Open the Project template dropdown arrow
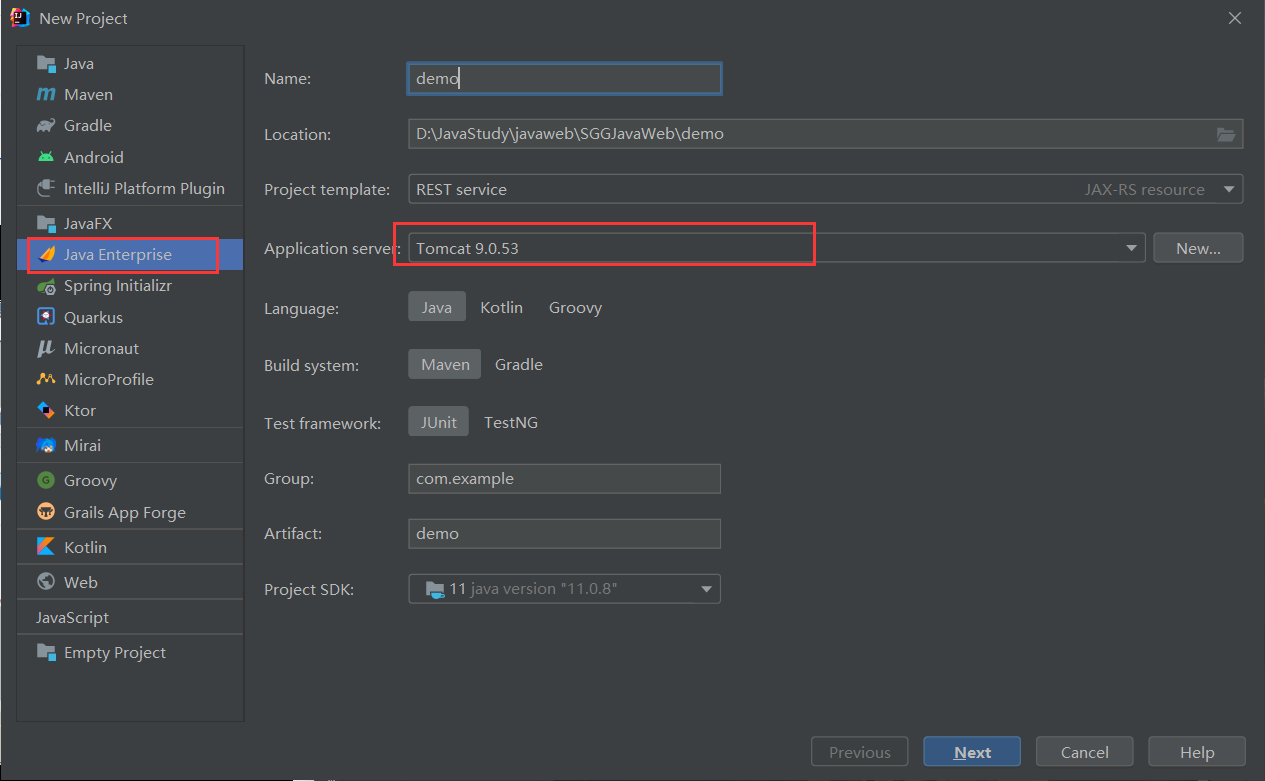 [1227, 189]
